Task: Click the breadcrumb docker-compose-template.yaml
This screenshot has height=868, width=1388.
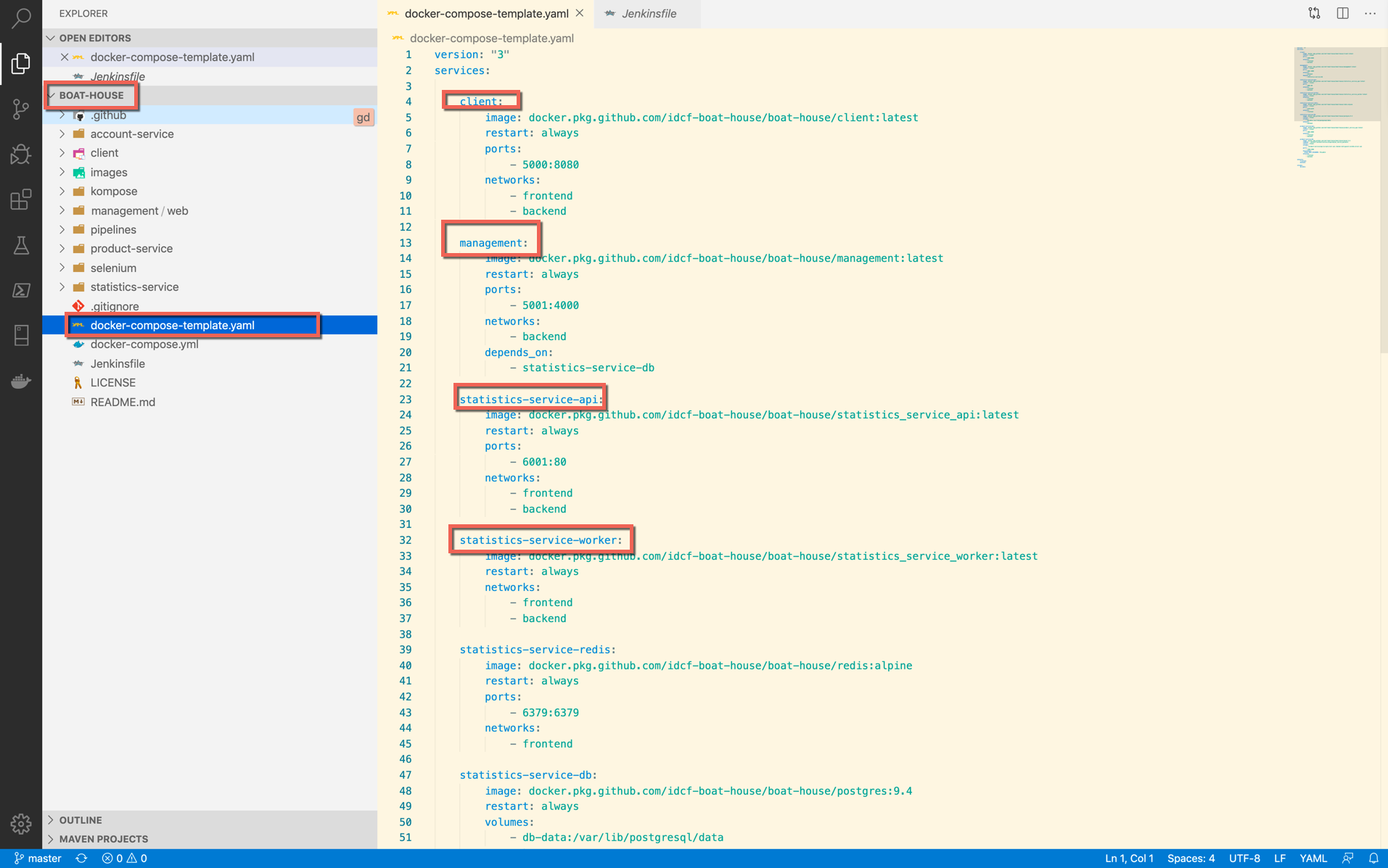Action: coord(491,38)
